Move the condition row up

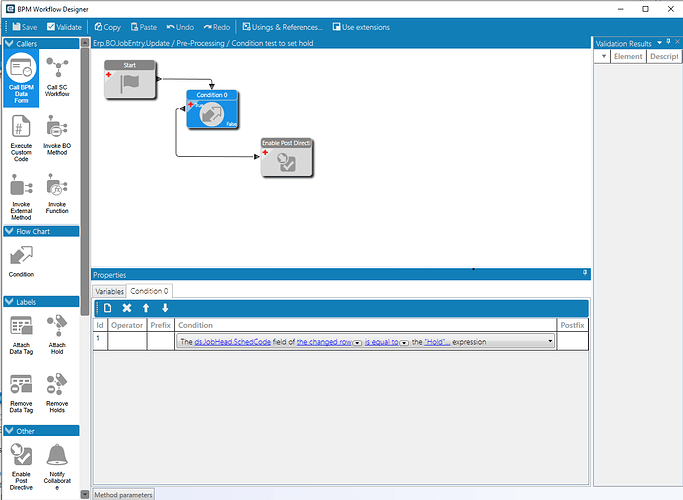[146, 308]
